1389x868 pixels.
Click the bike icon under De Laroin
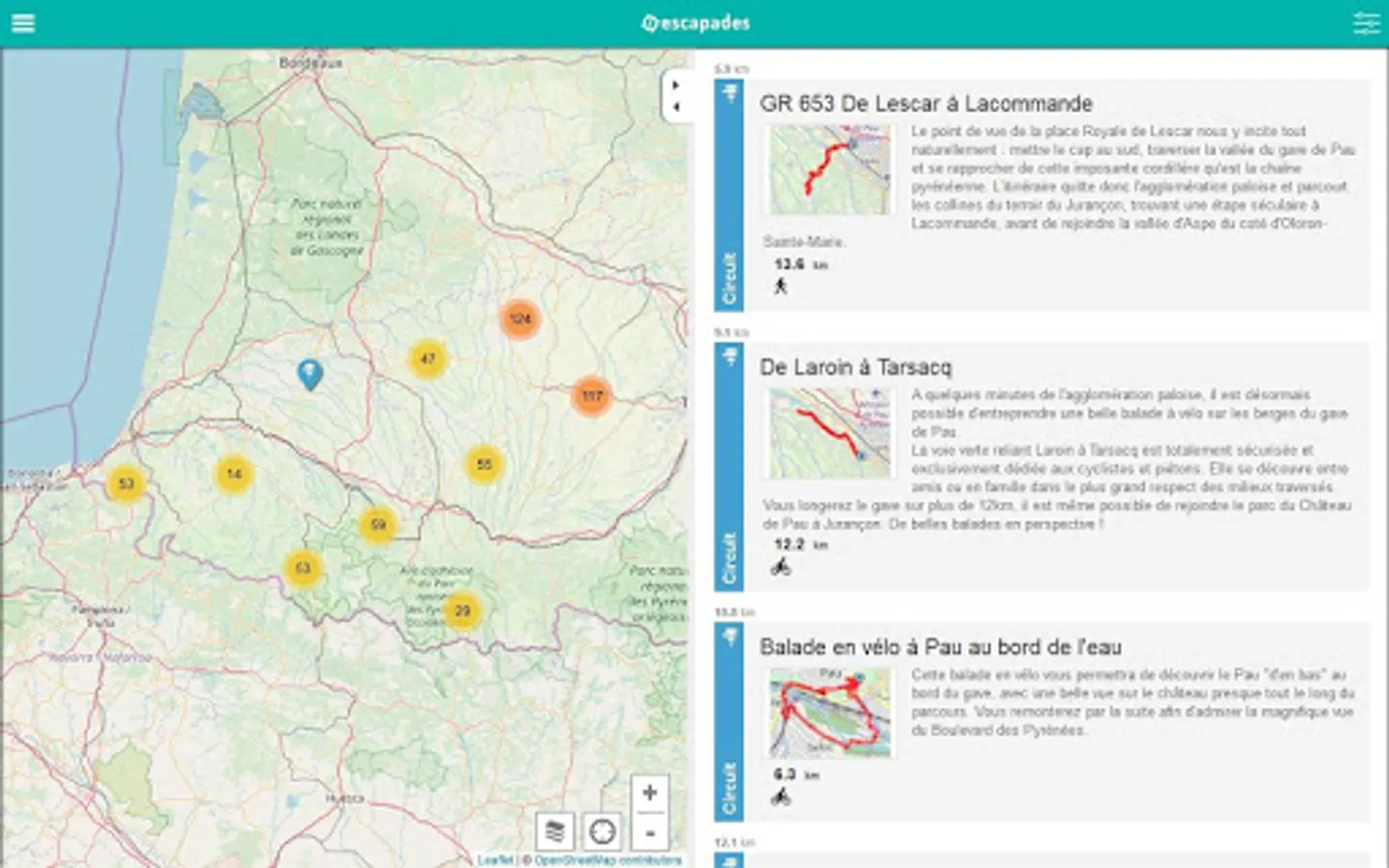click(x=780, y=566)
